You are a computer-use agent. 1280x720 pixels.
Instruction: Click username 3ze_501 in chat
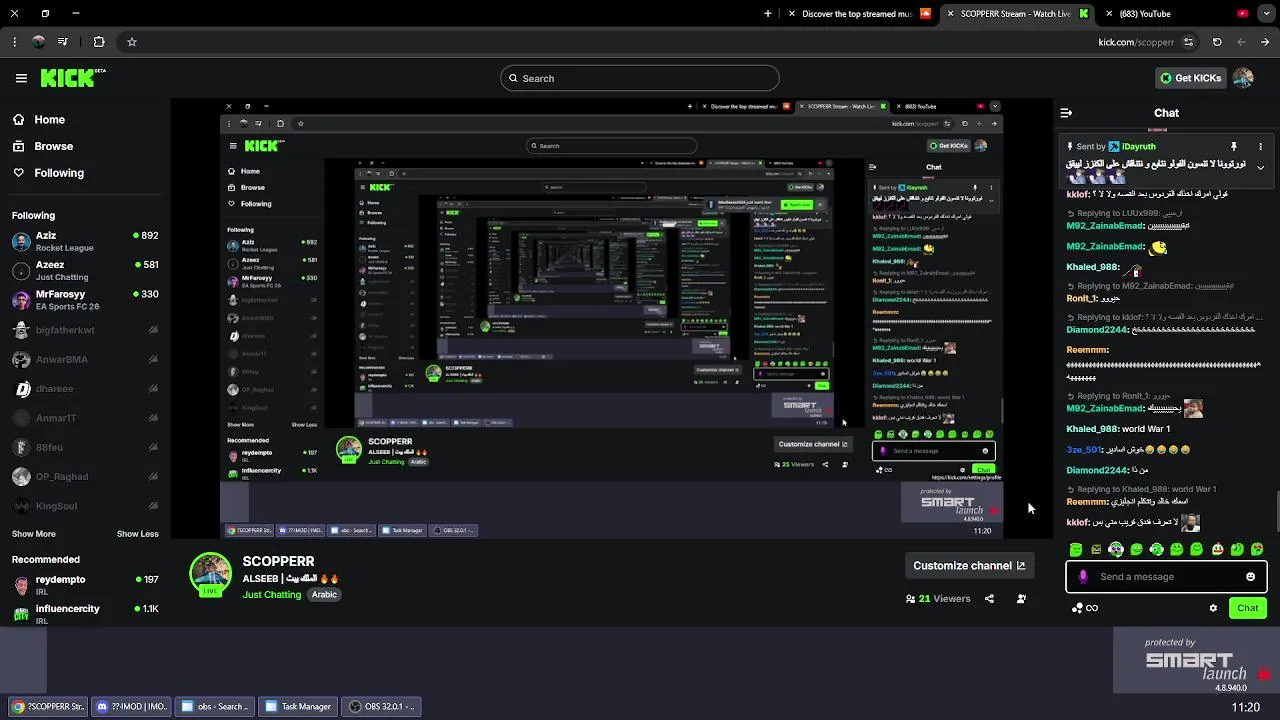click(1084, 450)
